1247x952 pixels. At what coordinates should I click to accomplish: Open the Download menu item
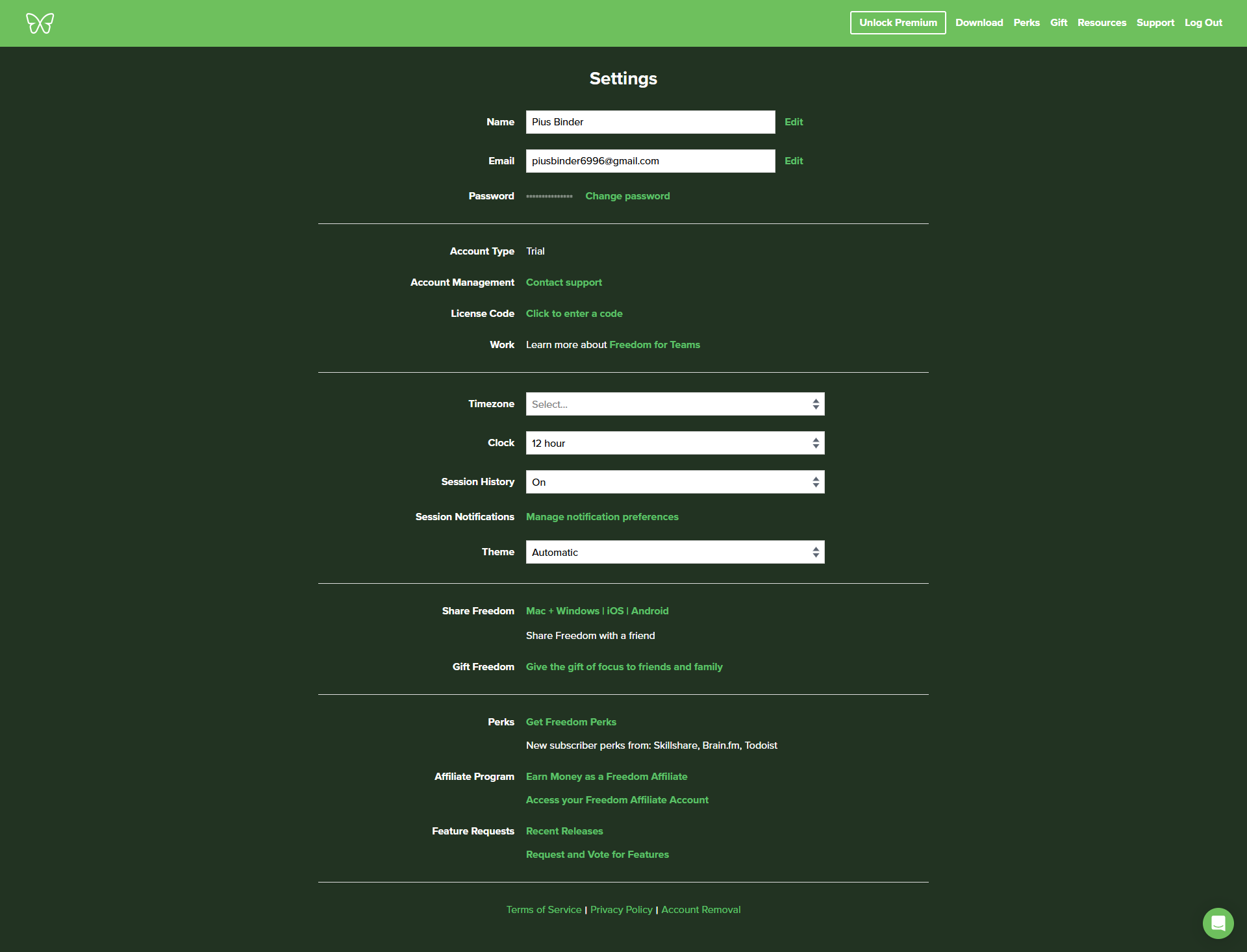(x=979, y=23)
